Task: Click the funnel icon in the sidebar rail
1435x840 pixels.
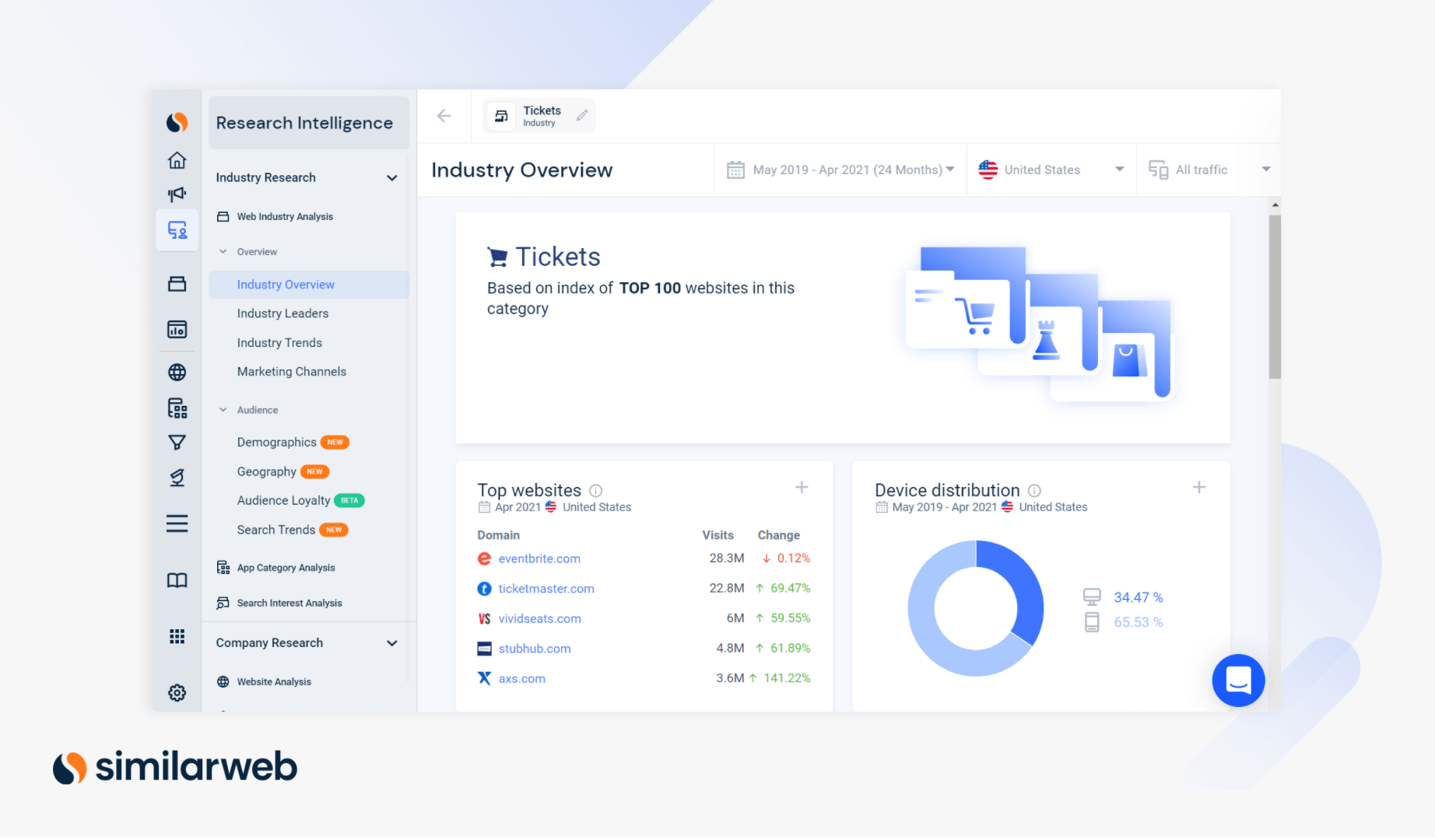Action: coord(177,443)
